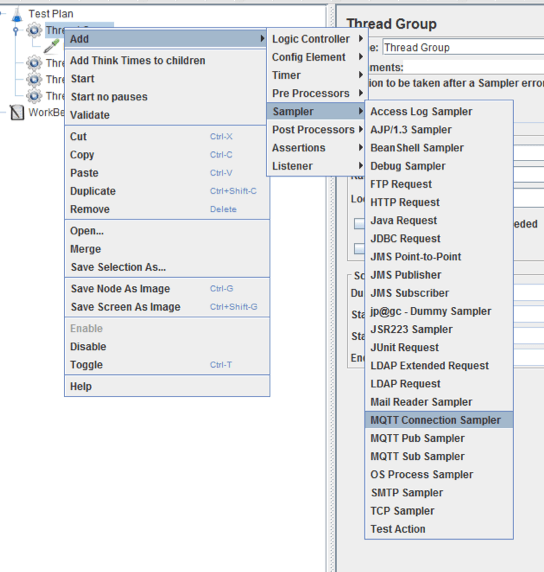
Task: Click the Thread Group name field
Action: (463, 47)
